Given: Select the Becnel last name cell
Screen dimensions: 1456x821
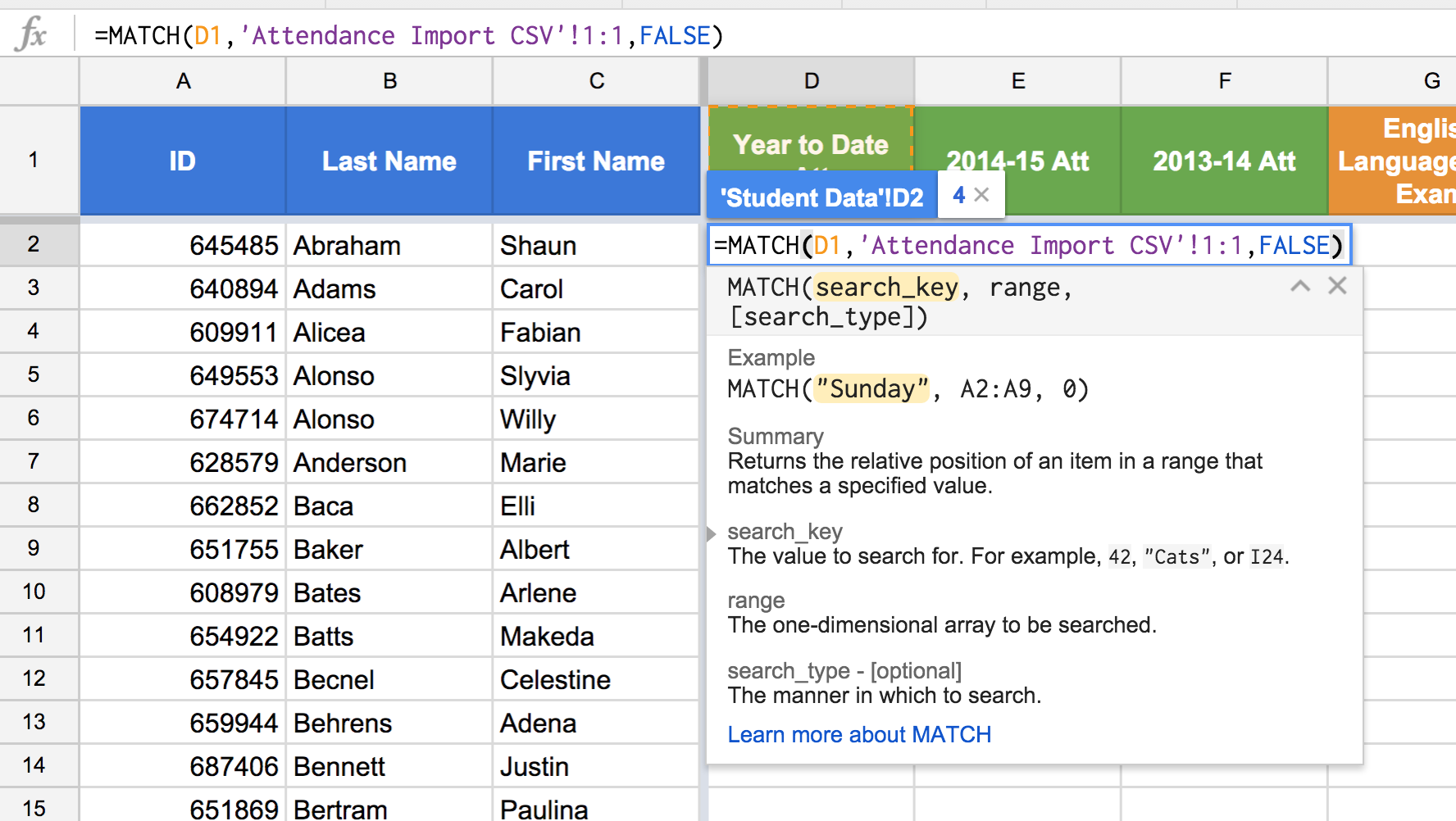Looking at the screenshot, I should [389, 679].
